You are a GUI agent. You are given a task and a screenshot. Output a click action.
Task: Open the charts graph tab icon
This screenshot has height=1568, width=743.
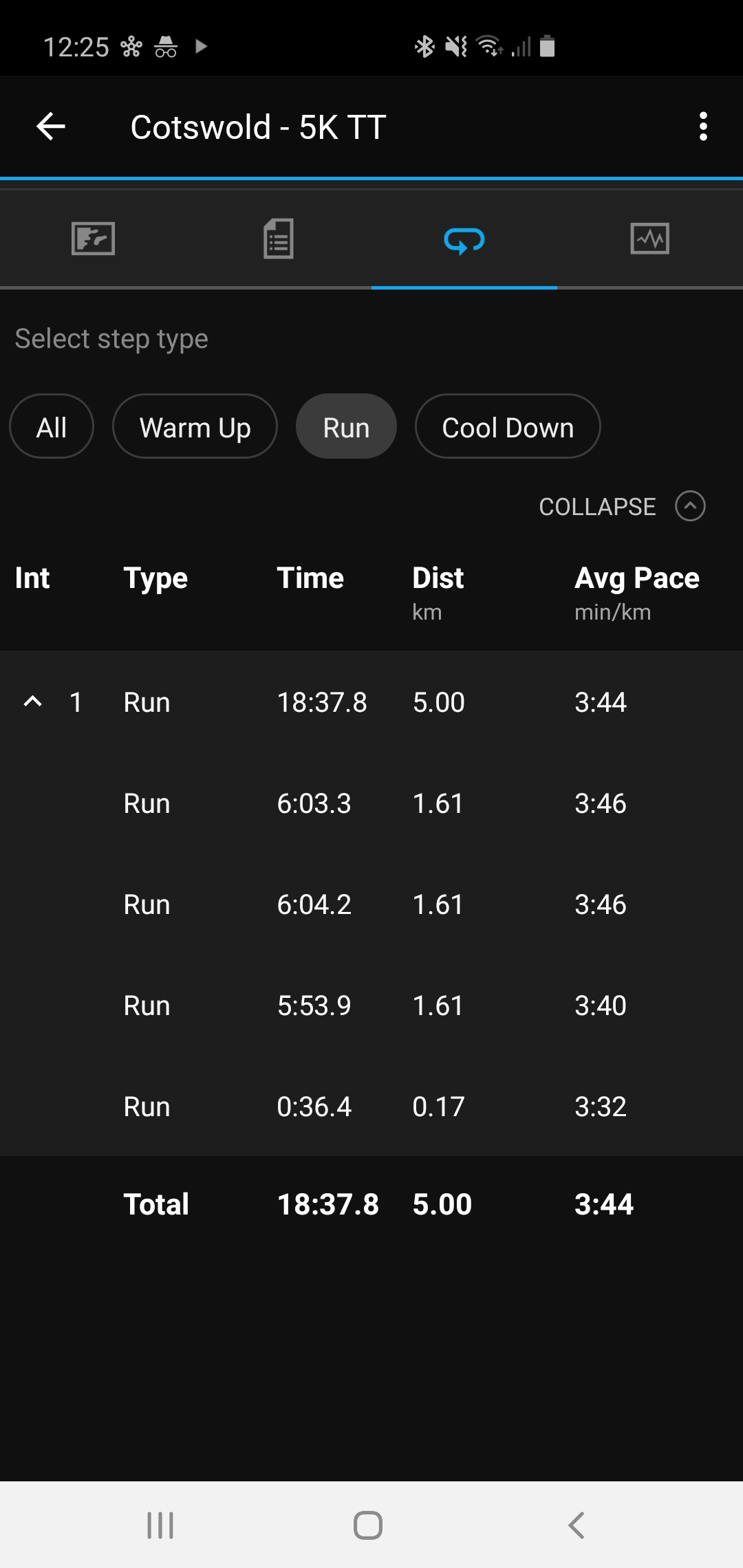(649, 239)
